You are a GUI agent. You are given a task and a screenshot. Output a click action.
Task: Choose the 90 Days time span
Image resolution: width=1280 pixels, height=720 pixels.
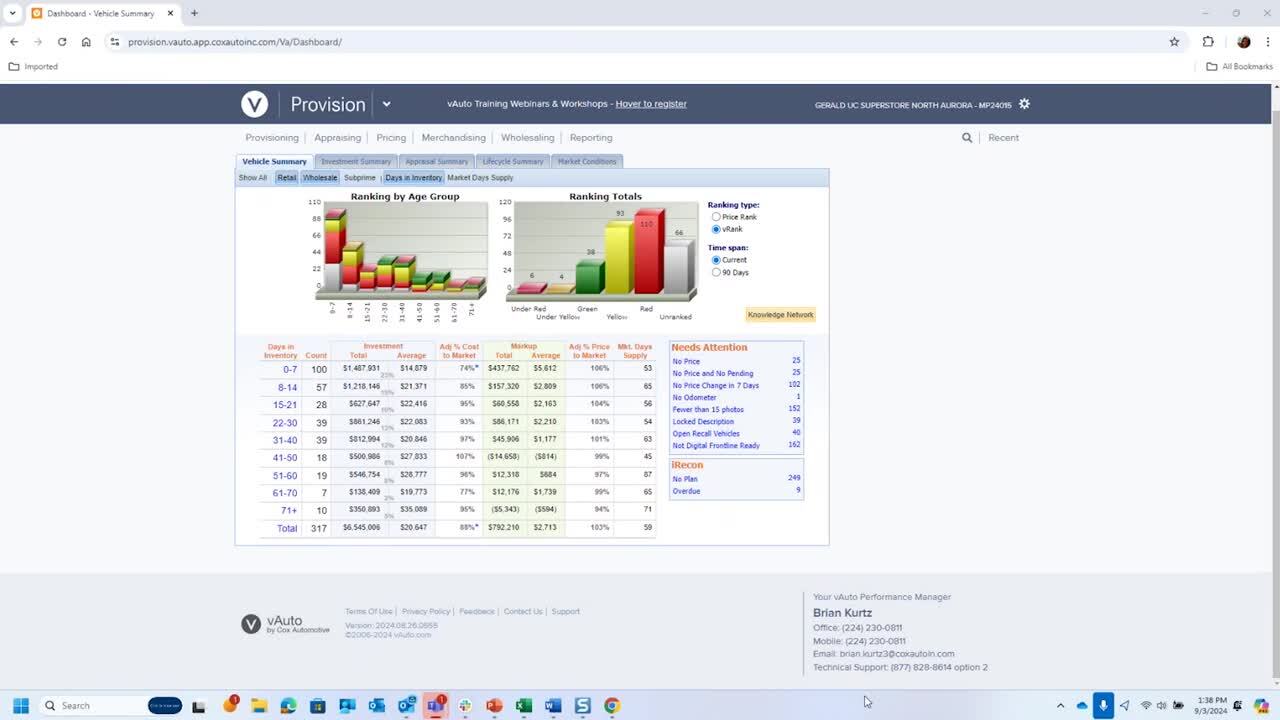point(716,272)
